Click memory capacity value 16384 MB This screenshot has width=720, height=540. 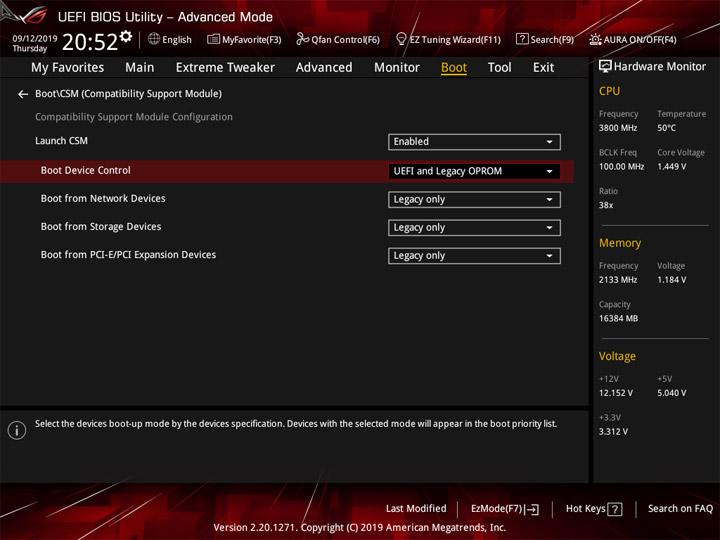618,319
